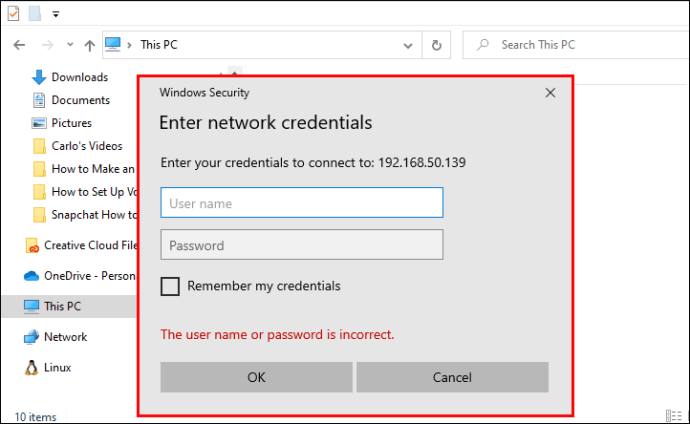Switch to details view in status bar

click(666, 416)
